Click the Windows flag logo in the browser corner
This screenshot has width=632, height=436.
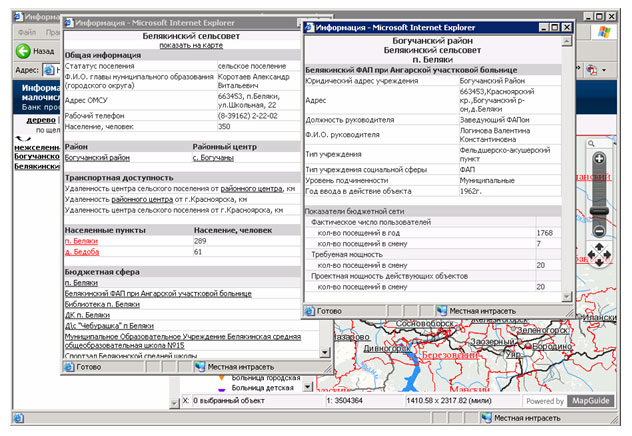click(605, 33)
